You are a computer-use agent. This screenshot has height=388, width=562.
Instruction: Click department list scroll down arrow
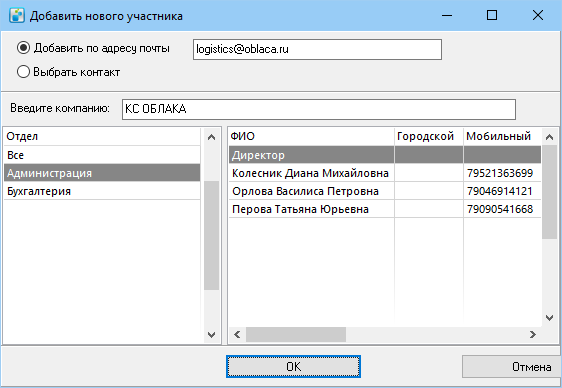click(x=211, y=335)
